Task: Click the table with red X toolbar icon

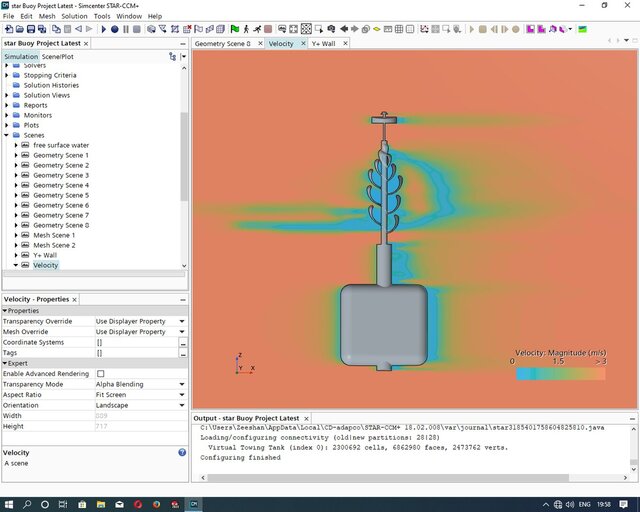Action: coord(187,29)
